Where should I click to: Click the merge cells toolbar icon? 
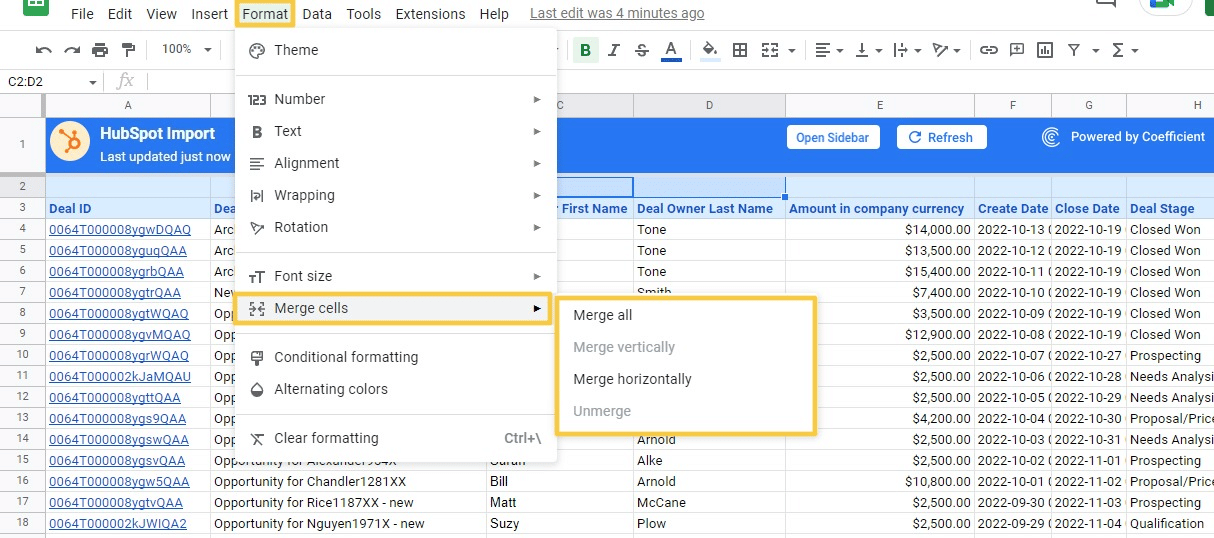[770, 50]
